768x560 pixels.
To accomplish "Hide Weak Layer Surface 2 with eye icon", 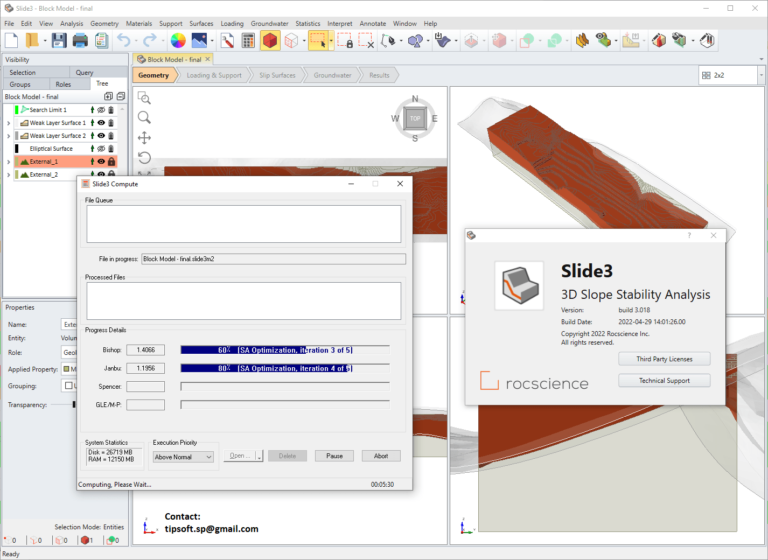I will point(101,136).
